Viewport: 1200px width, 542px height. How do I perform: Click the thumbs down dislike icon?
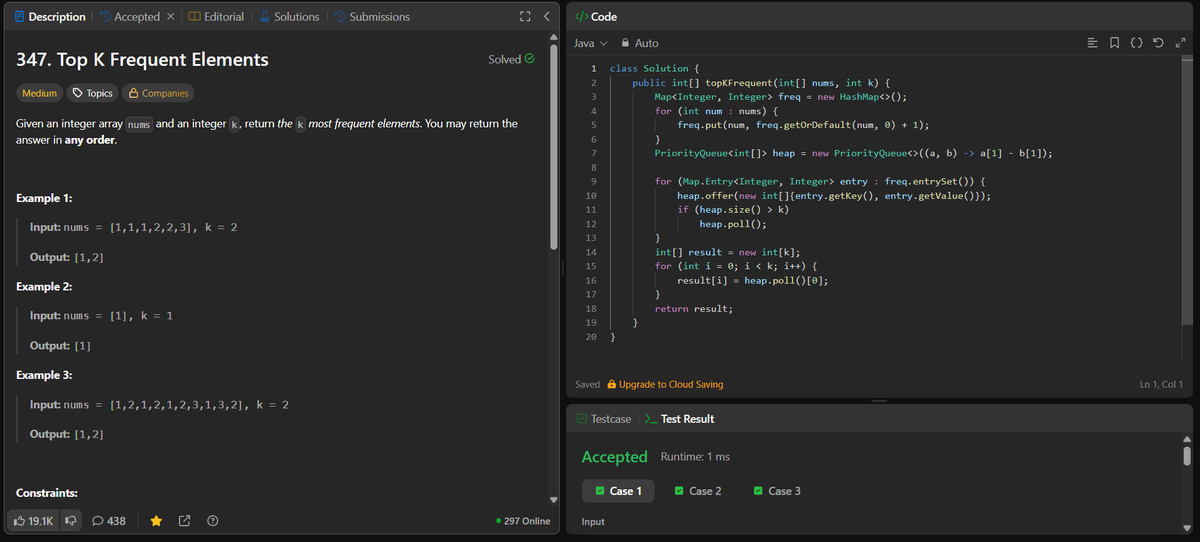tap(70, 520)
